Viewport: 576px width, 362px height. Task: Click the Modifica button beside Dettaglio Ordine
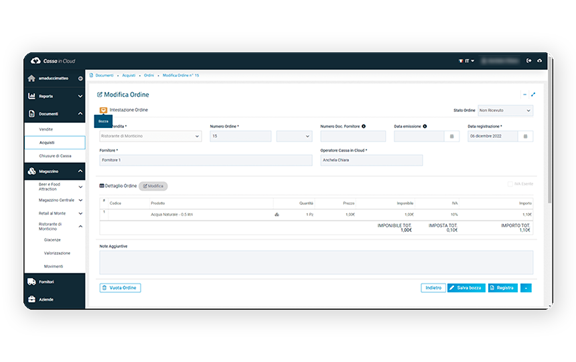point(153,186)
